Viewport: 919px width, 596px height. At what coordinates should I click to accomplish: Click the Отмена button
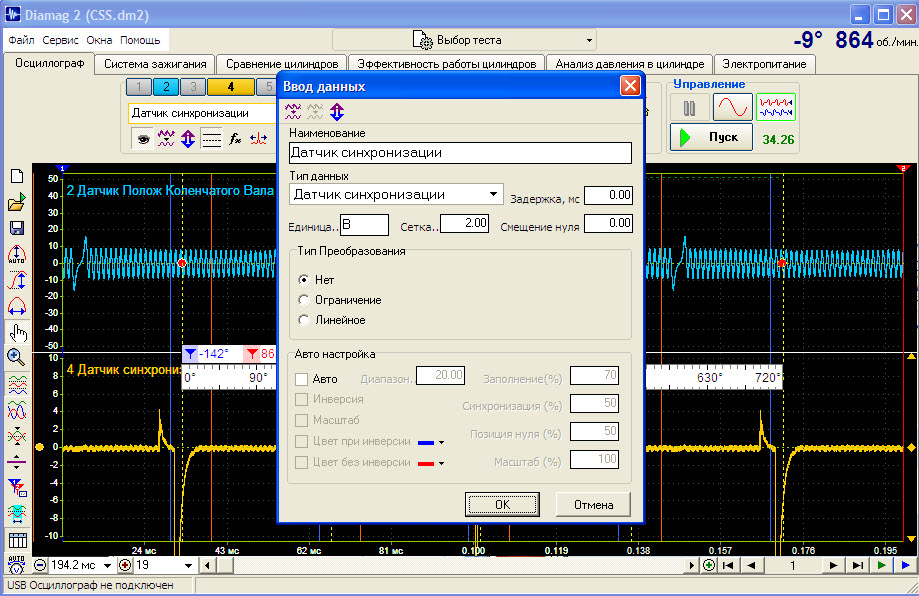tap(593, 505)
